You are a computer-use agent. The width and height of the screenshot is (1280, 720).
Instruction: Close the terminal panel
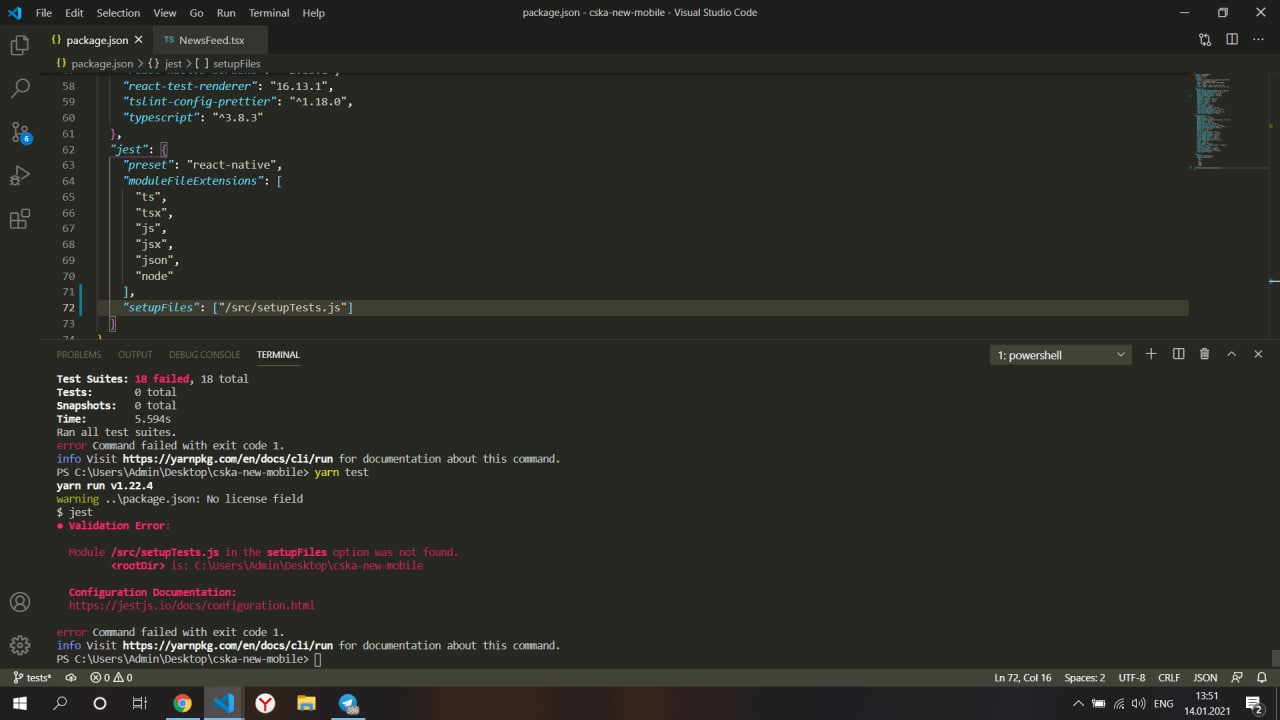click(1258, 354)
